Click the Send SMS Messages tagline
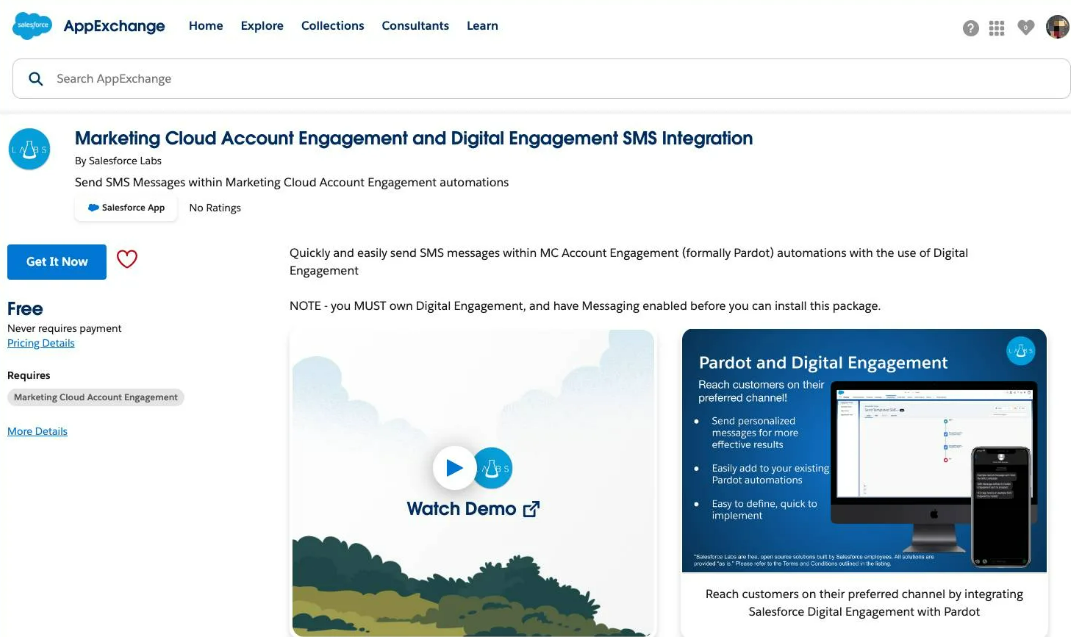Viewport: 1071px width, 637px height. [292, 182]
